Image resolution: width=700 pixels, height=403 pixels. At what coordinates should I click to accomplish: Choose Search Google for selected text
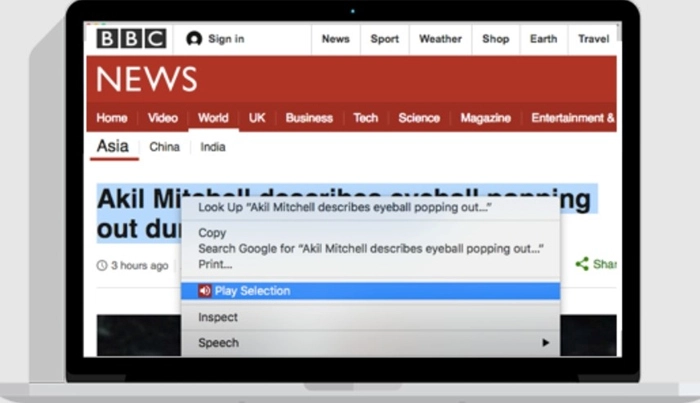pyautogui.click(x=371, y=249)
